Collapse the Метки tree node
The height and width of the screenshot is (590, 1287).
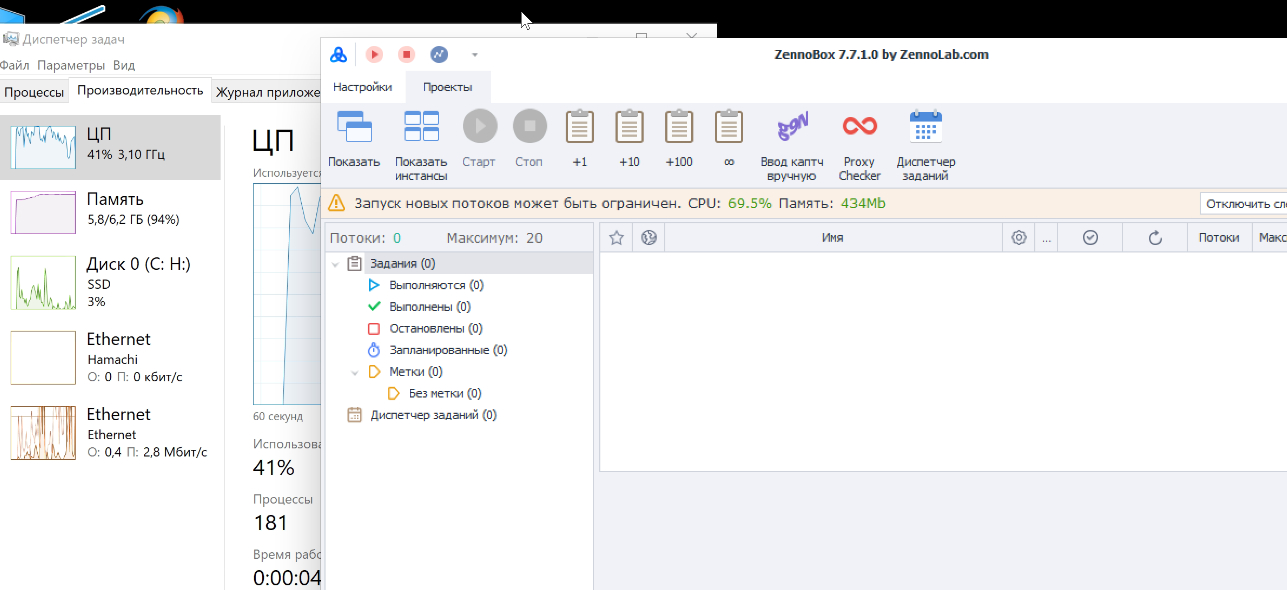(355, 372)
